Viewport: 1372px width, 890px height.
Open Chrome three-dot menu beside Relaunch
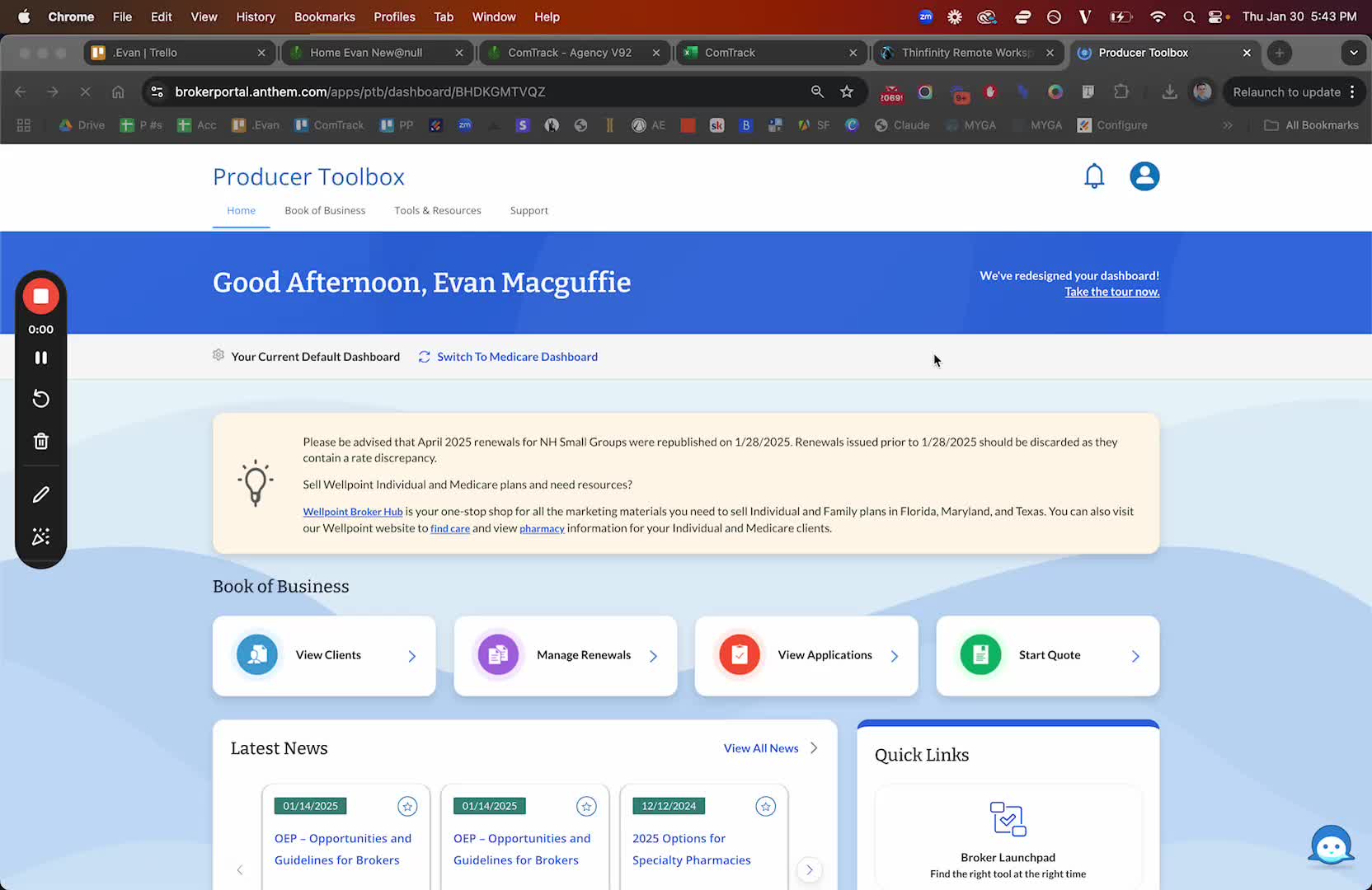click(x=1352, y=91)
